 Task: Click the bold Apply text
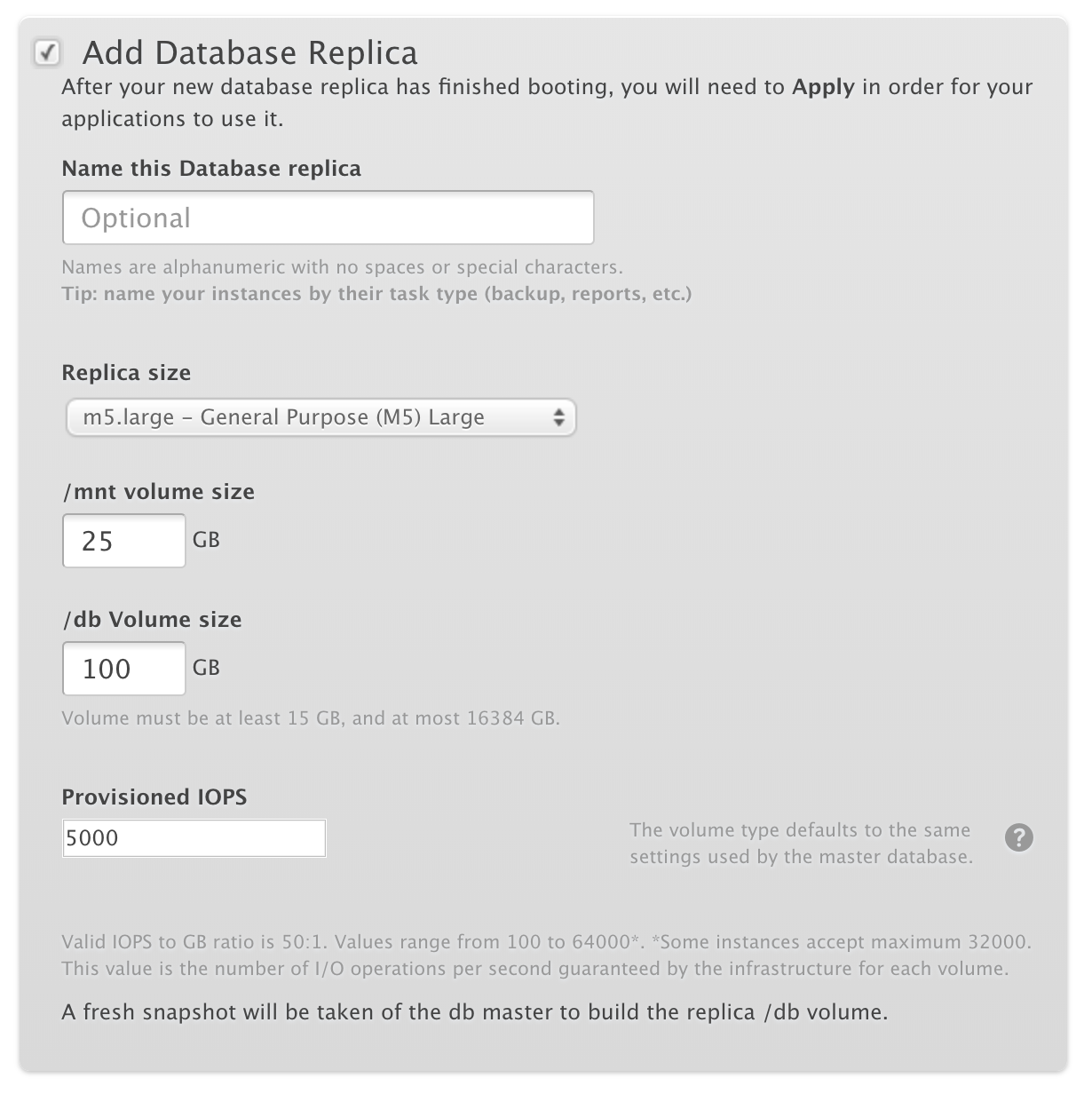[x=823, y=87]
